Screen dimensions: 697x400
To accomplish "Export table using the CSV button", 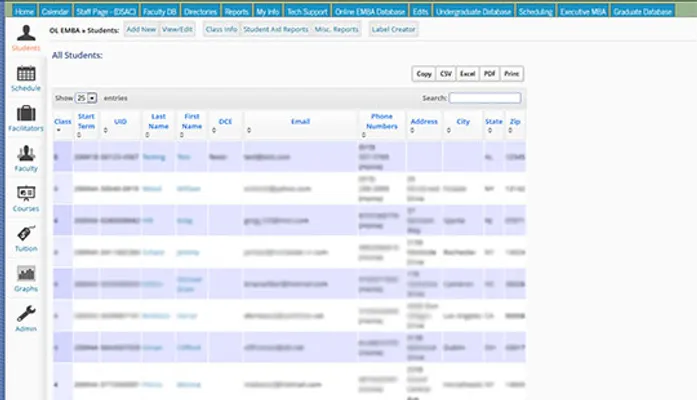I will [x=447, y=74].
